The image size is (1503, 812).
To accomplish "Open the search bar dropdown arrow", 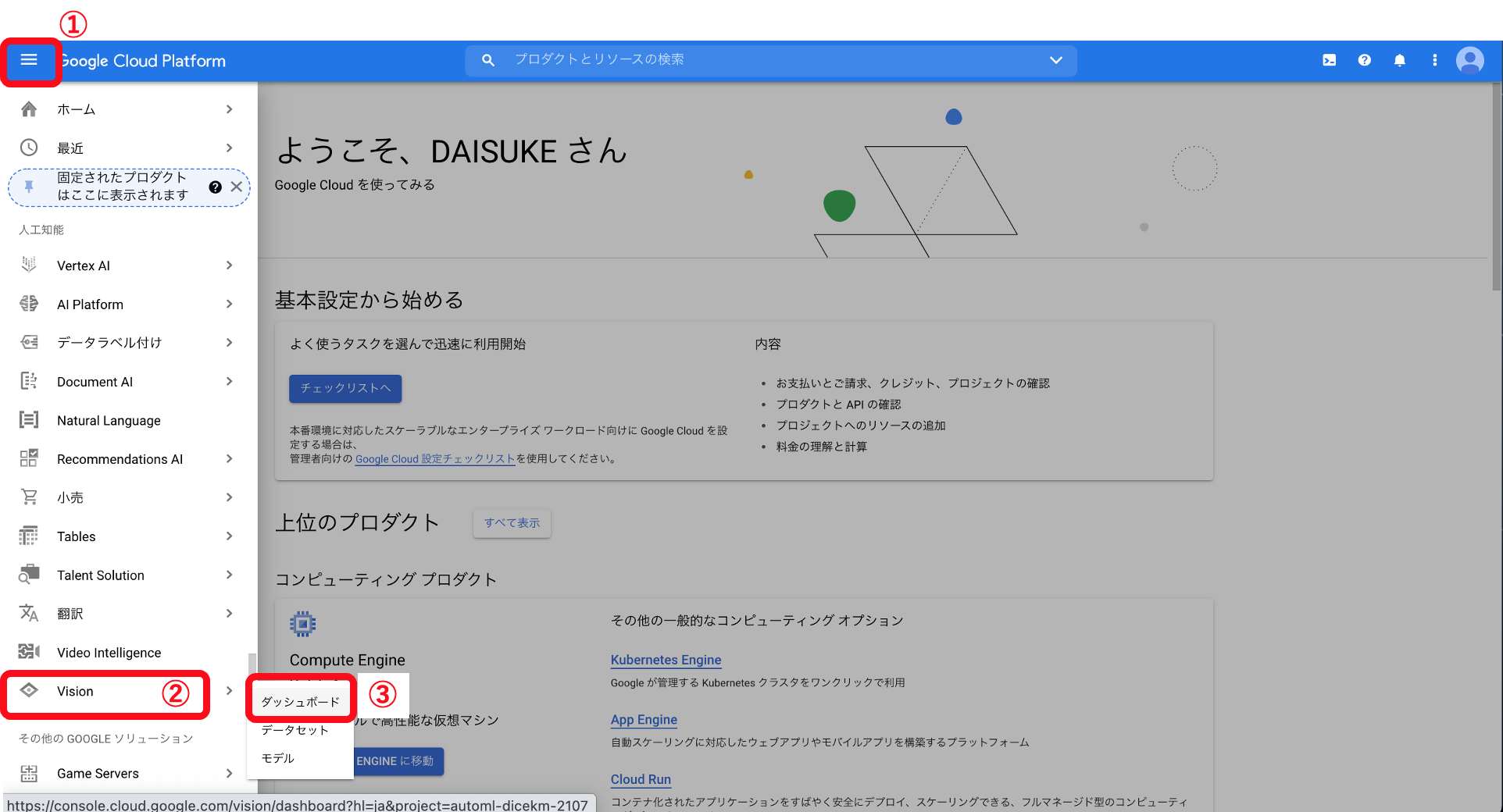I will [1055, 60].
